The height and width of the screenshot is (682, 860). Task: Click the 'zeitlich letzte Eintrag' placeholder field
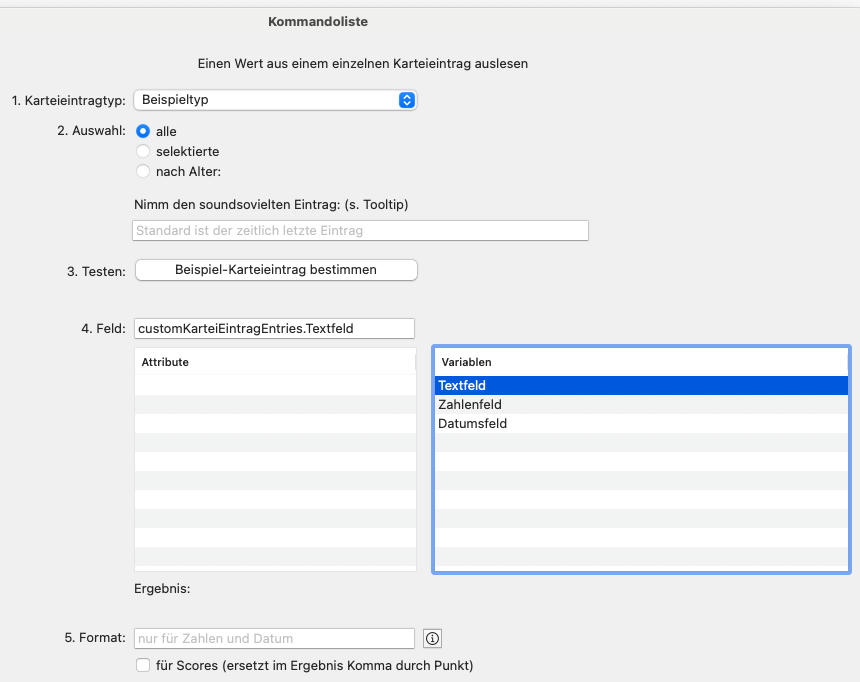pyautogui.click(x=360, y=230)
